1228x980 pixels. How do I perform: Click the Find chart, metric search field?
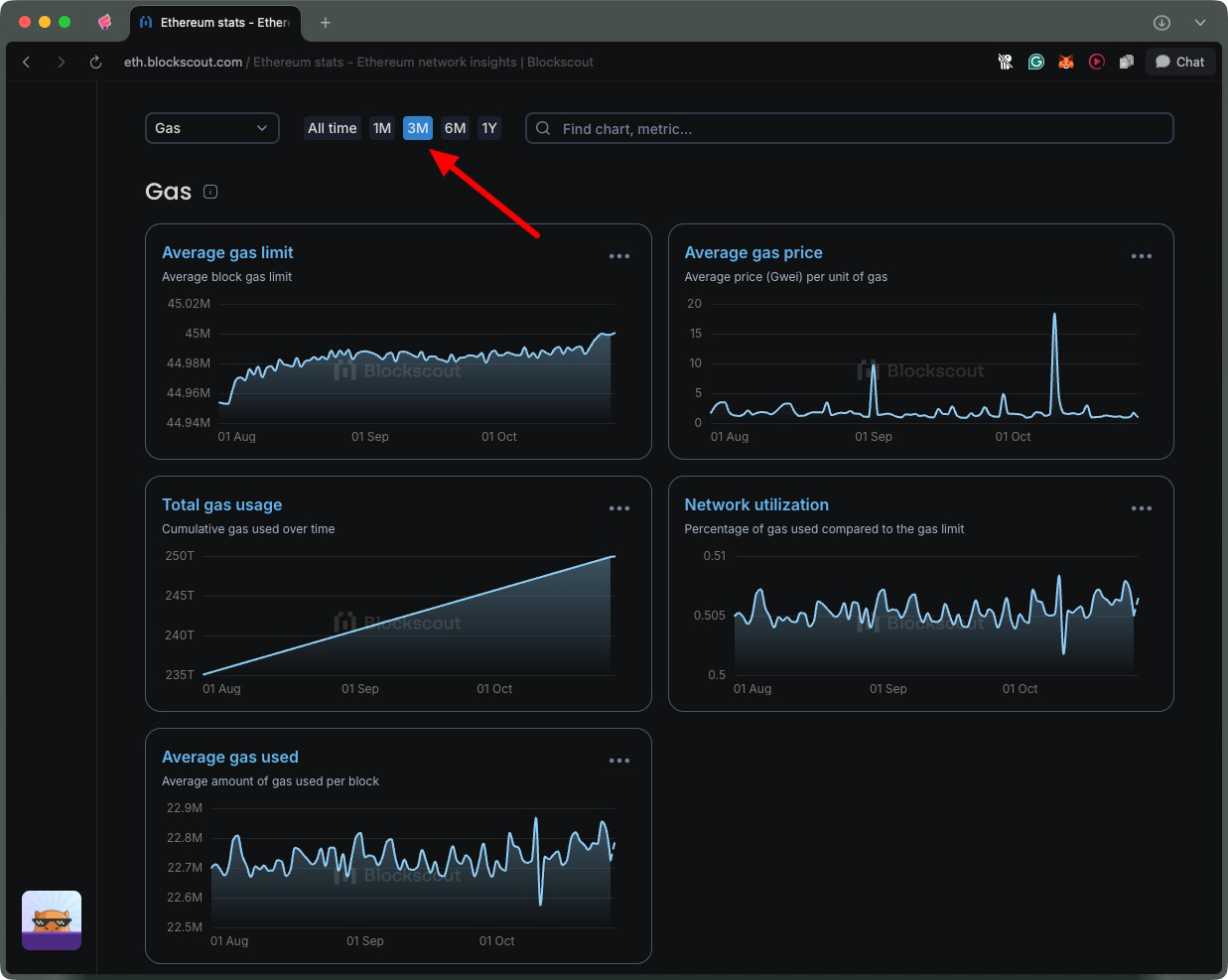pos(849,128)
